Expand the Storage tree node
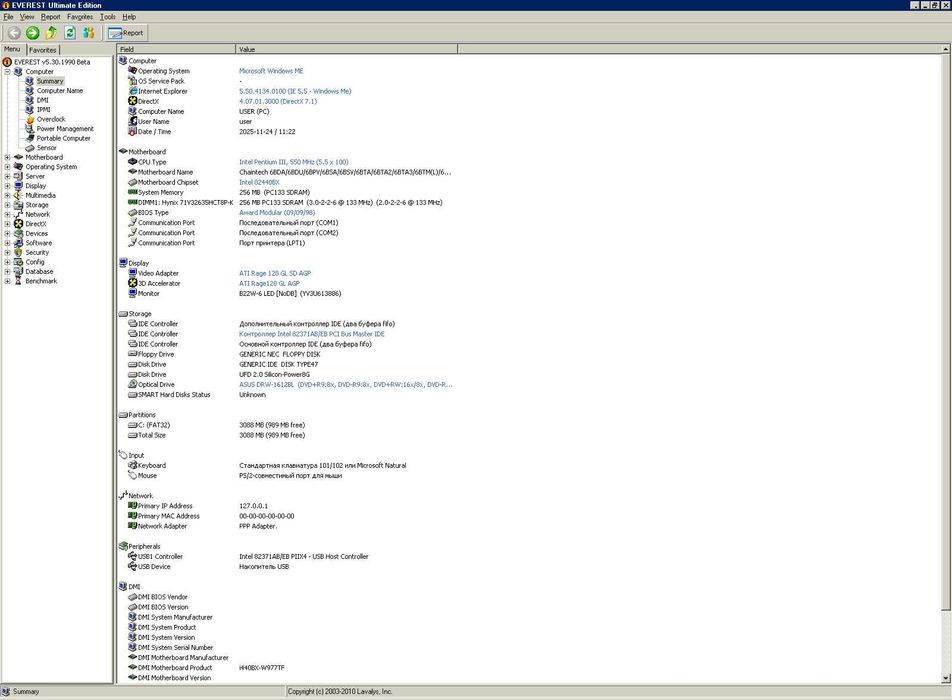Screen dimensions: 952x700 click(x=7, y=205)
